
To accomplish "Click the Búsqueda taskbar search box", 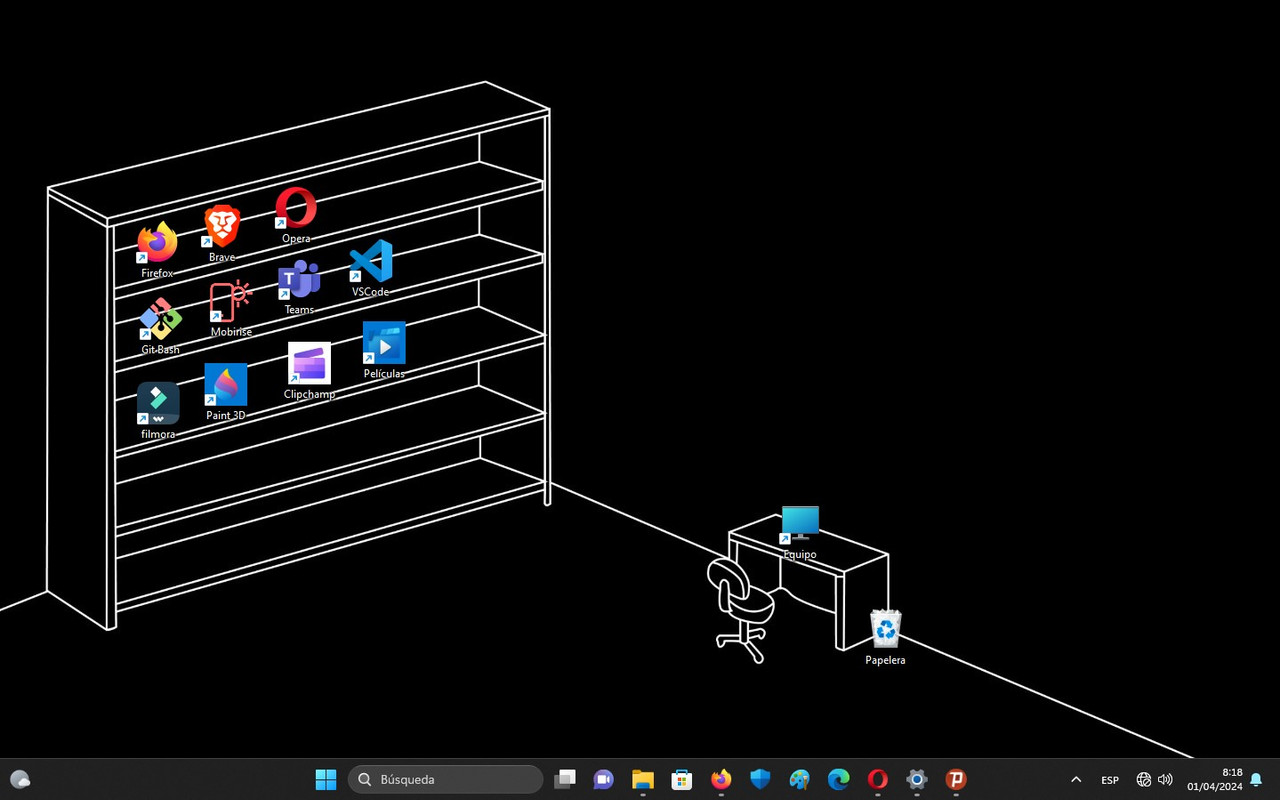I will click(x=446, y=779).
